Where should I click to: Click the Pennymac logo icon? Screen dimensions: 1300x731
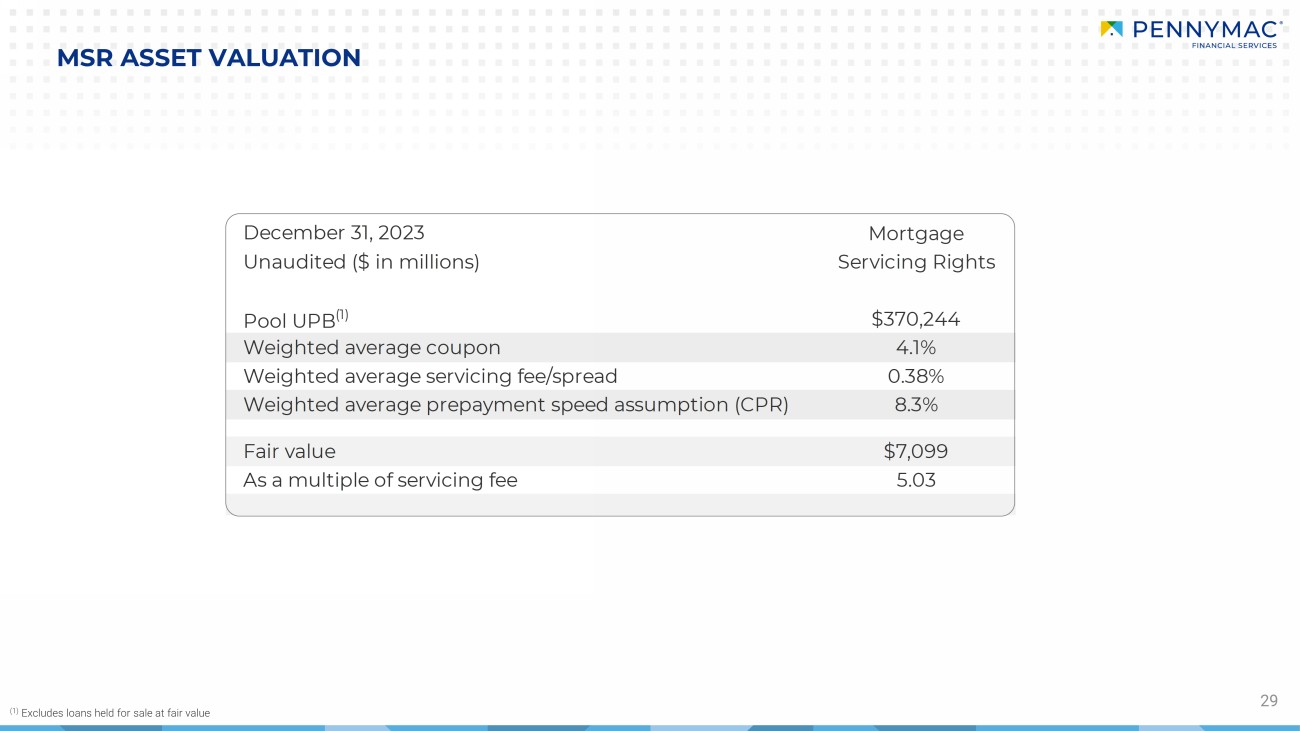click(x=1111, y=29)
